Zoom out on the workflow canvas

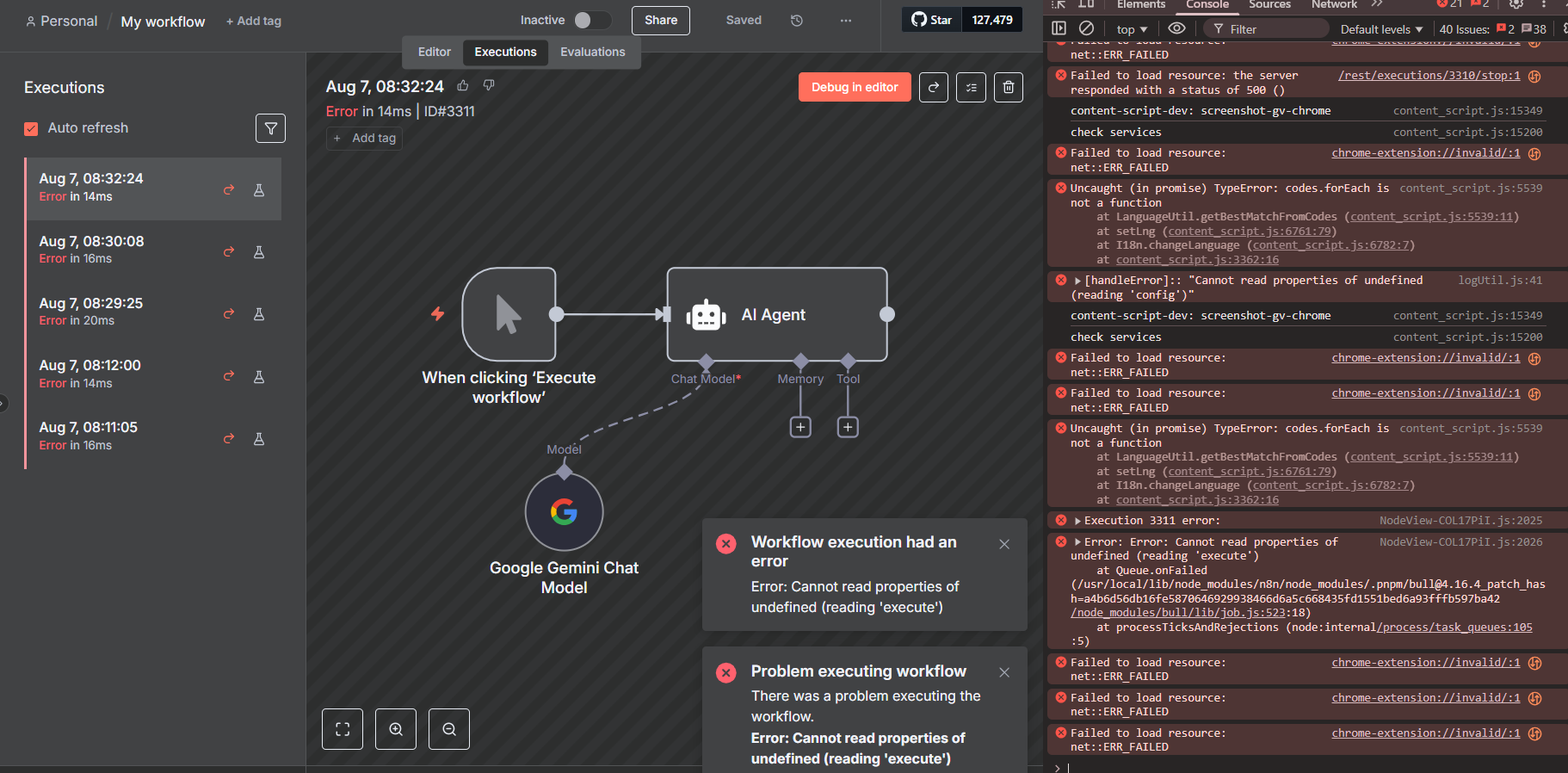click(x=449, y=729)
